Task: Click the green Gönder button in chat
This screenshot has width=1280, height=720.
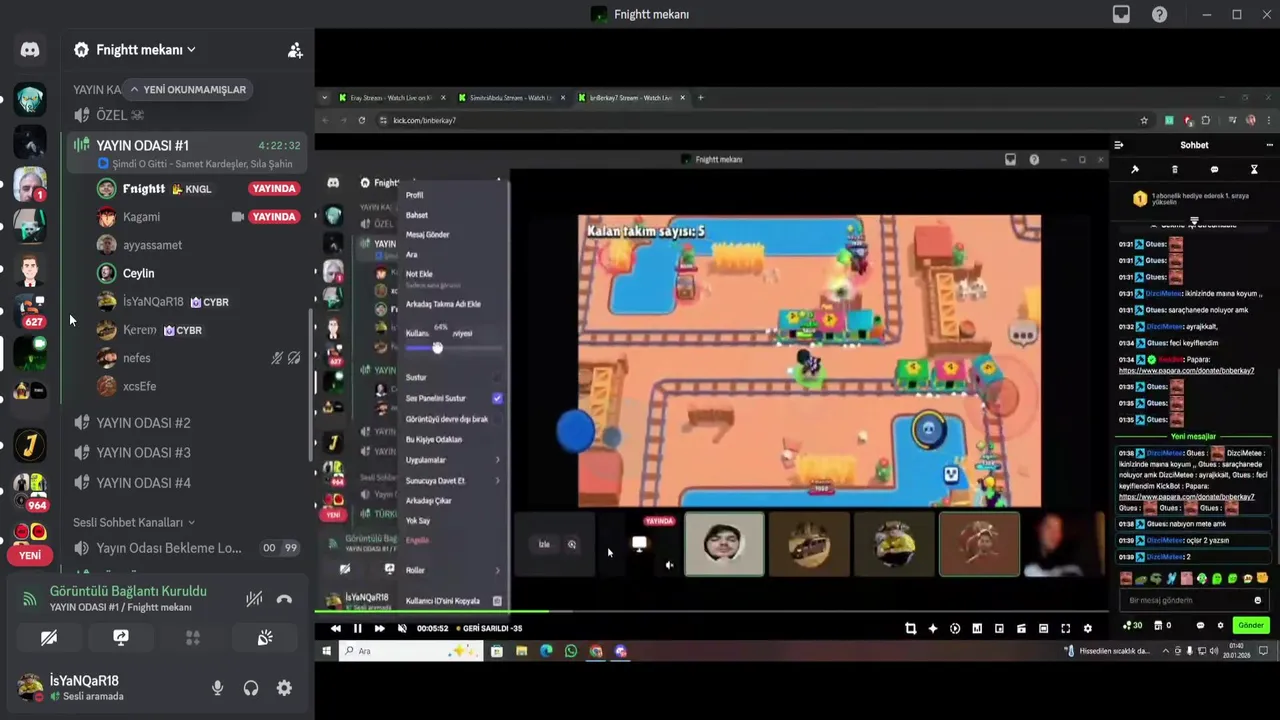Action: pyautogui.click(x=1251, y=625)
